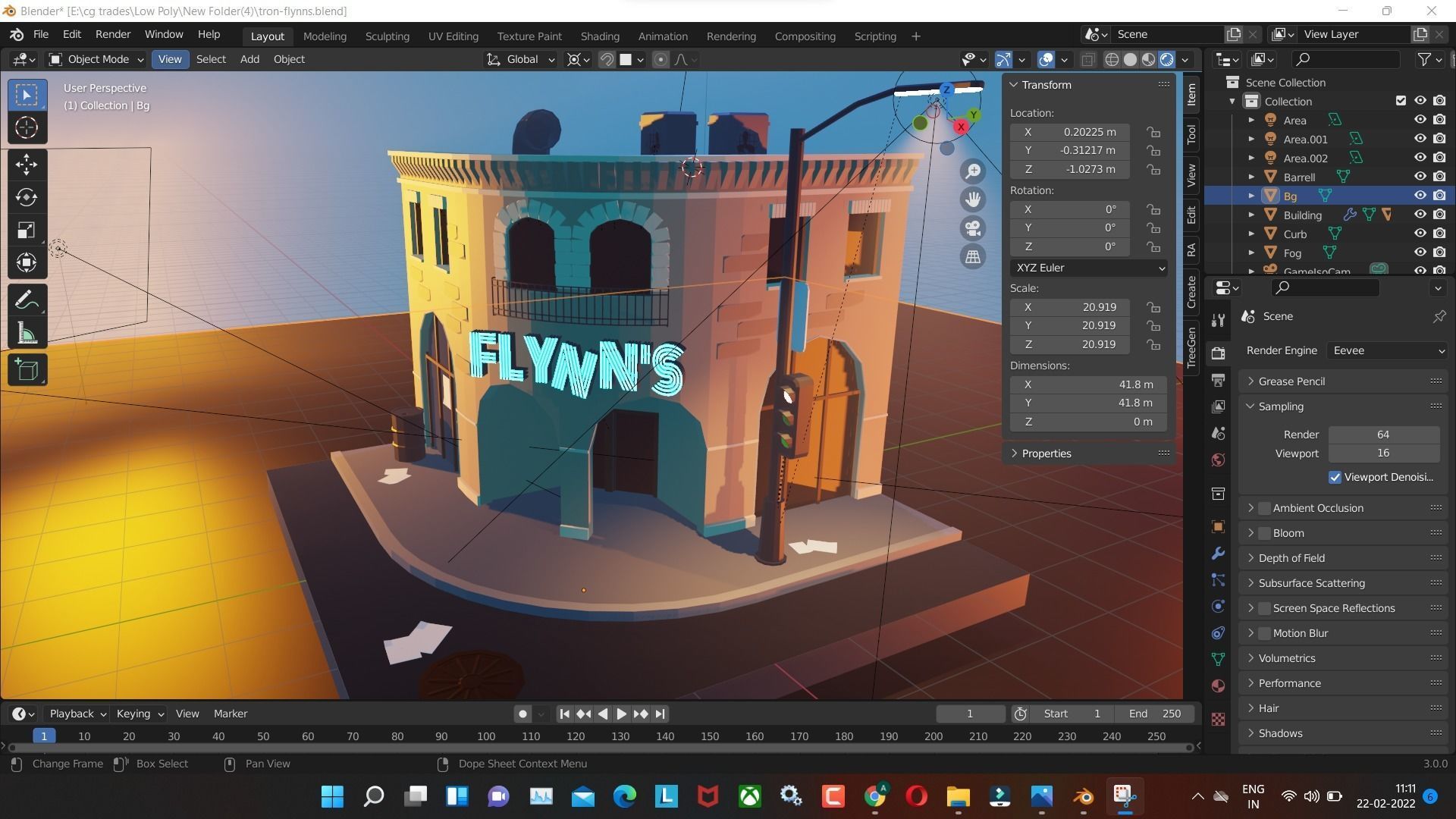1456x819 pixels.
Task: Open the Tool sidebar tab
Action: (1191, 135)
